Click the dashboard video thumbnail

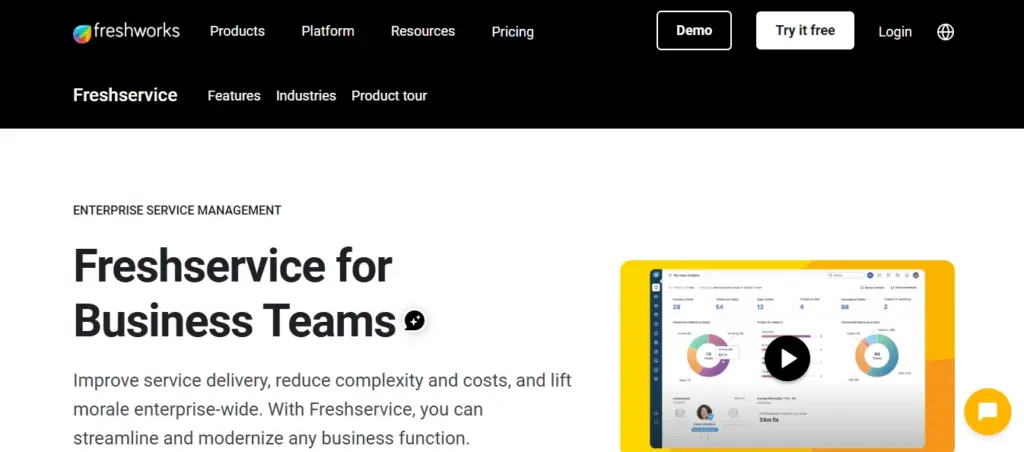coord(787,356)
